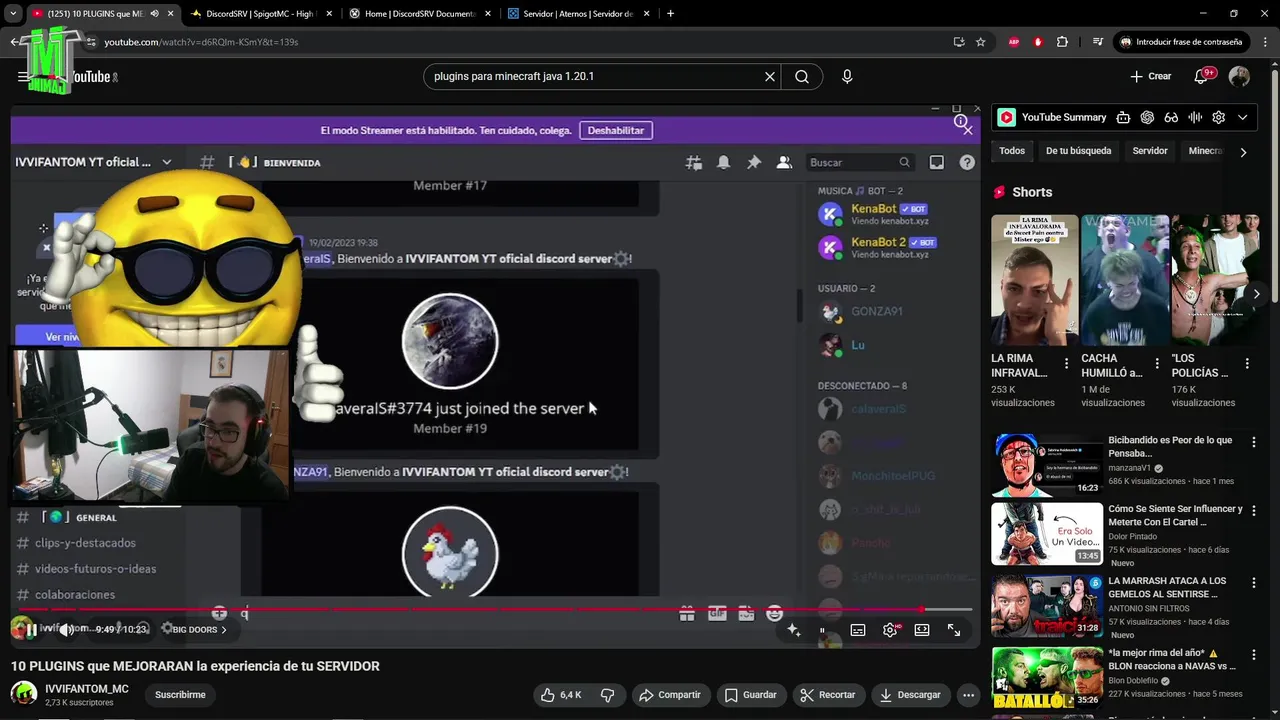Open the BATALLÓN rima del año thumbnail
This screenshot has height=720, width=1280.
pos(1047,677)
